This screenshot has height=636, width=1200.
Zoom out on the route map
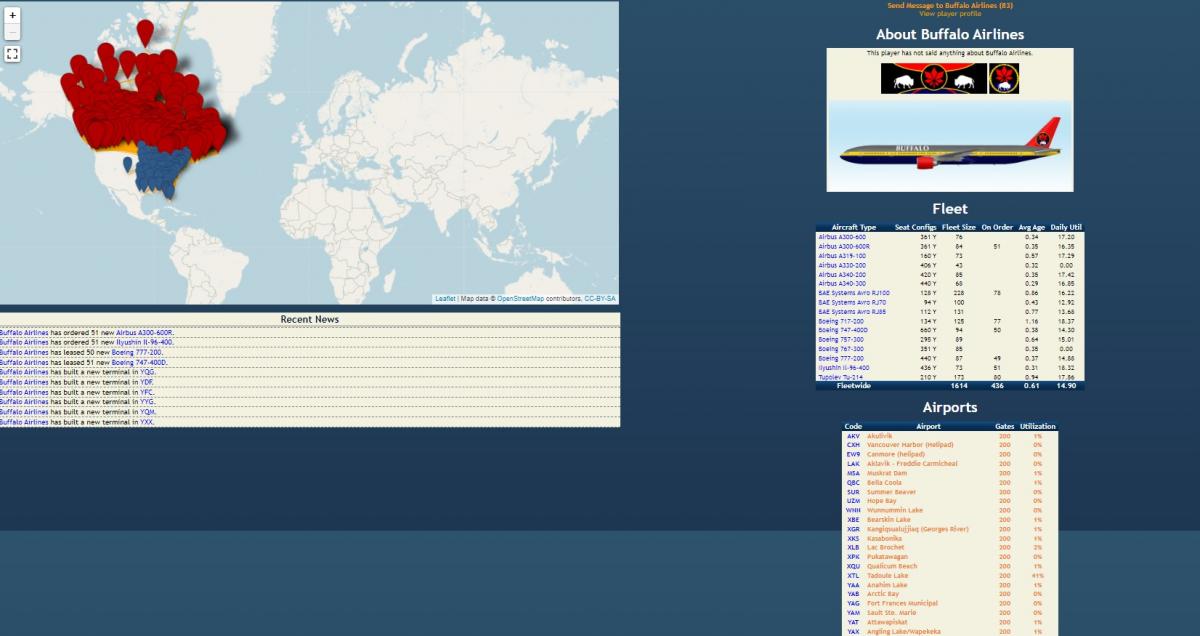point(12,32)
